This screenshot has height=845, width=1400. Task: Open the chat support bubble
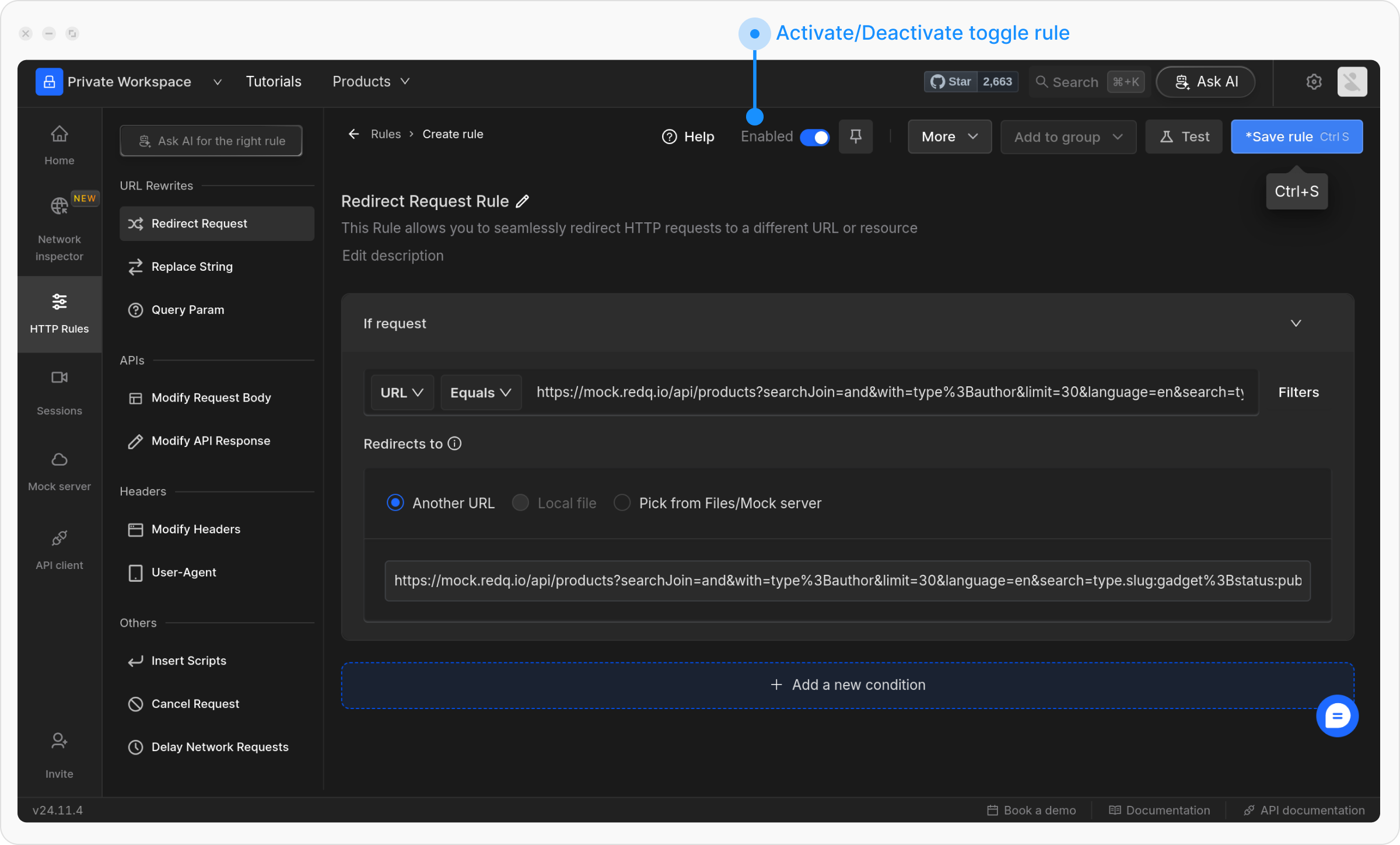1336,716
